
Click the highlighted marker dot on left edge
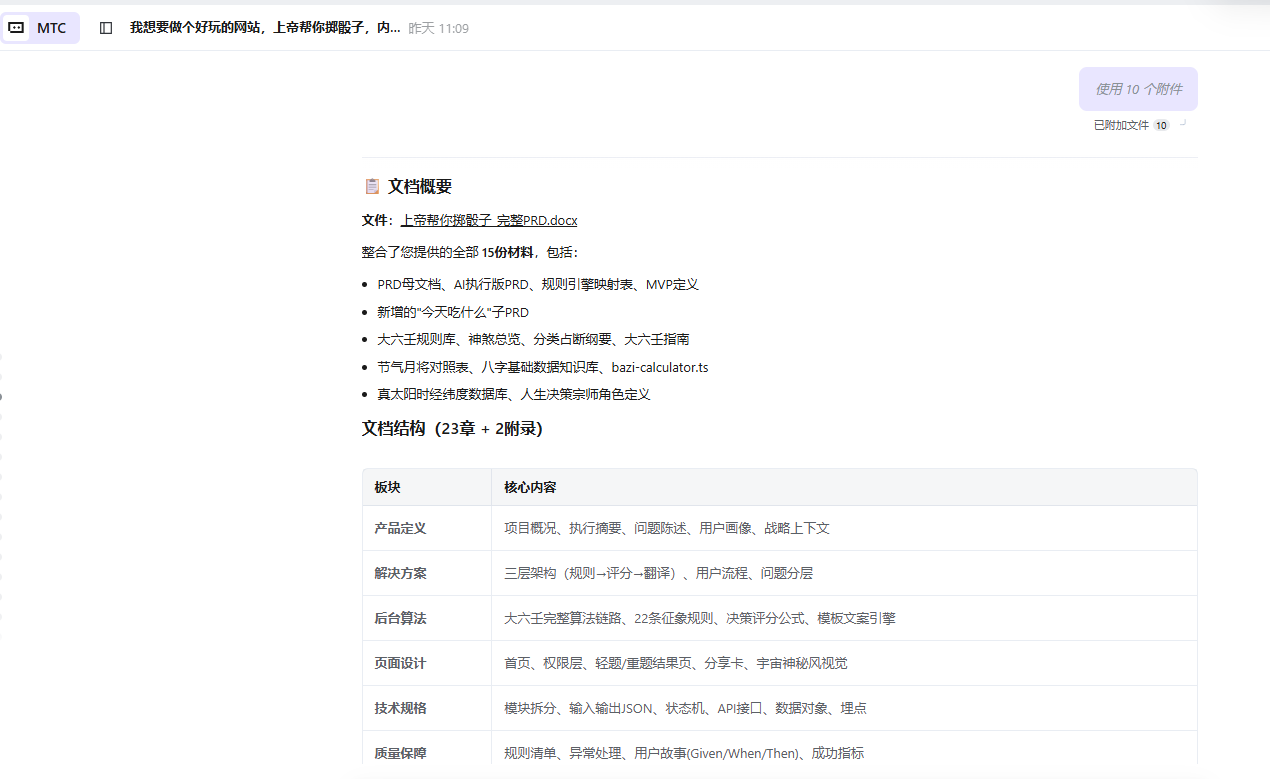point(1,397)
